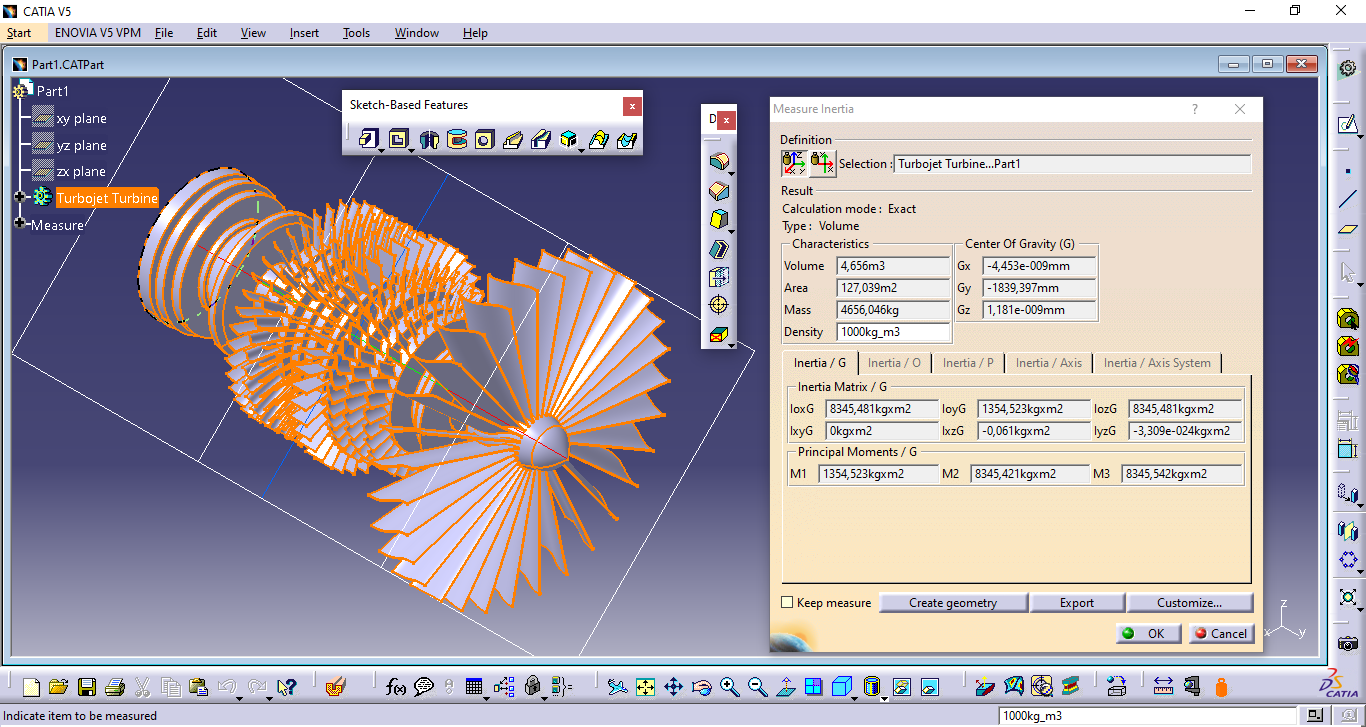Select the Pan view icon
The width and height of the screenshot is (1366, 727).
click(x=673, y=687)
